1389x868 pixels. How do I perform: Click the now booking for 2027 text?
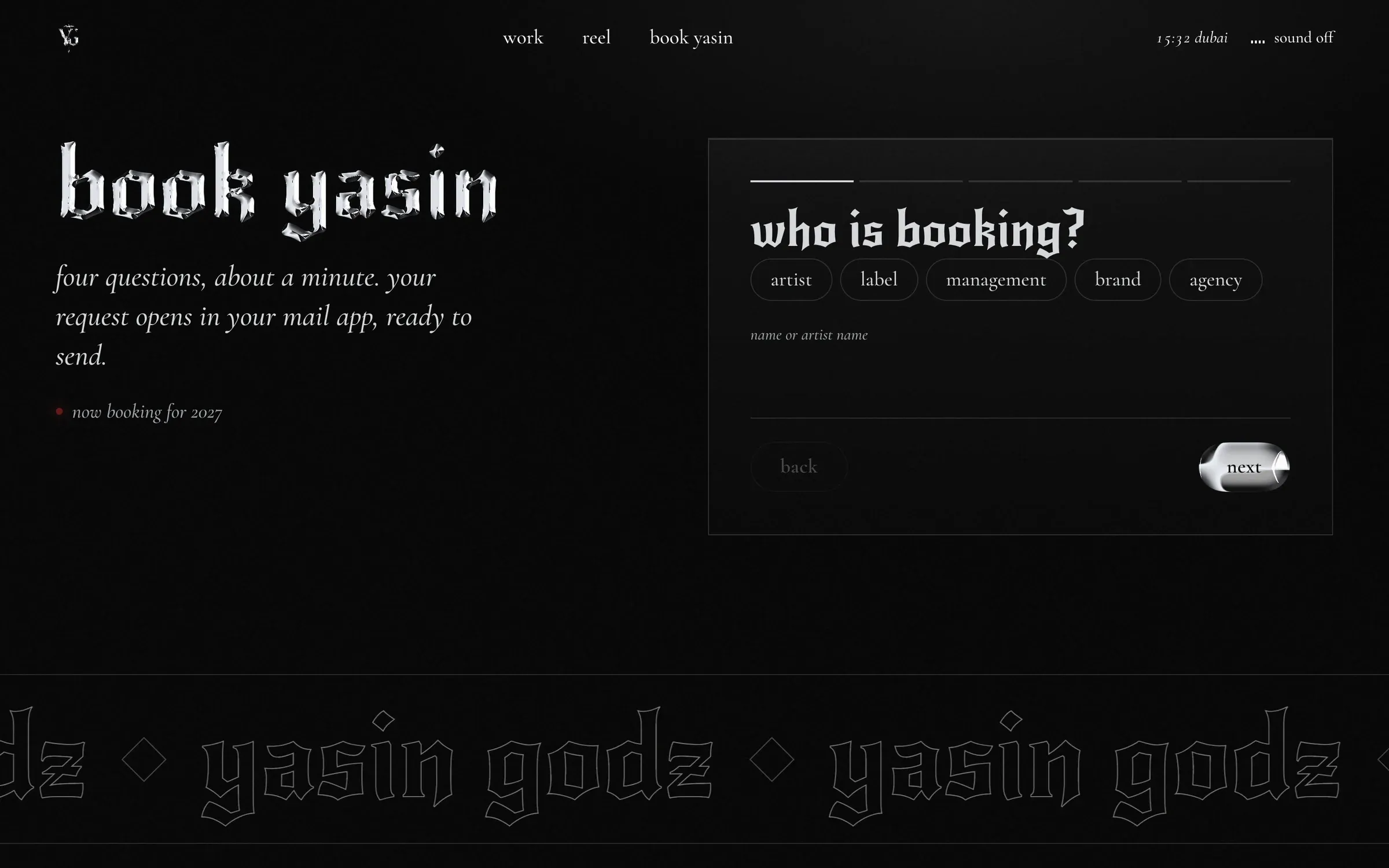(x=146, y=412)
